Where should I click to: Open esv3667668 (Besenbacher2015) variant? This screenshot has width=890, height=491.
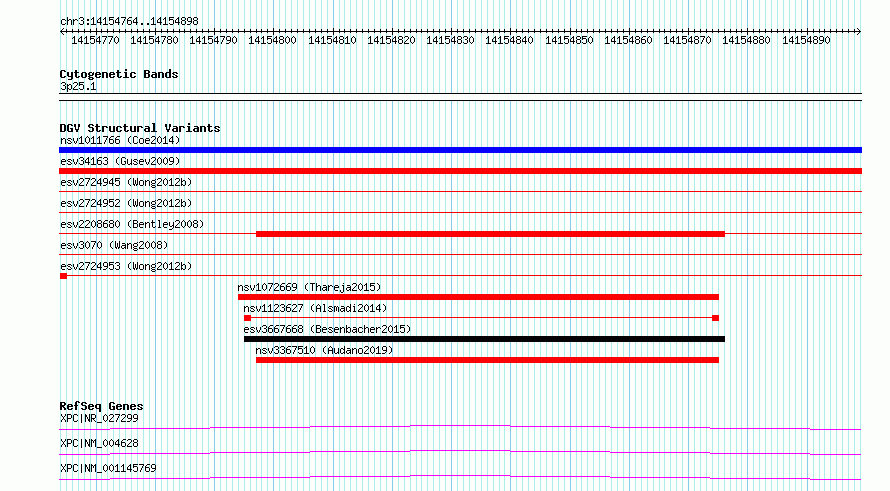(x=327, y=329)
